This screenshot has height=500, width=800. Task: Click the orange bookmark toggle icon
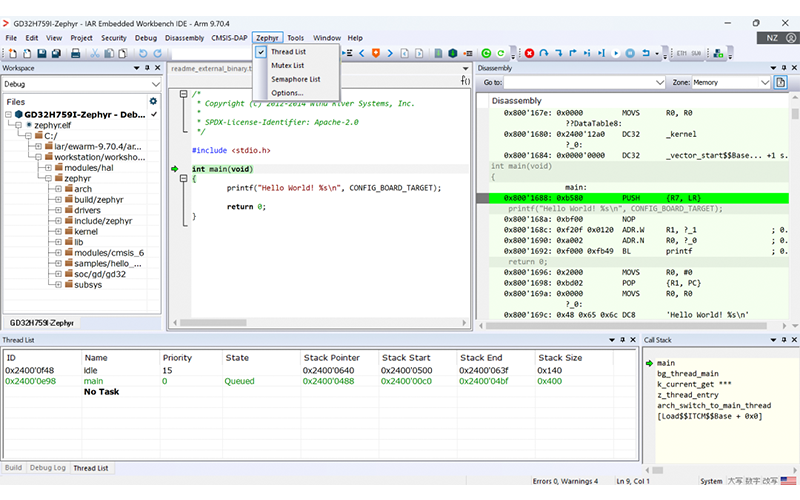tap(376, 53)
